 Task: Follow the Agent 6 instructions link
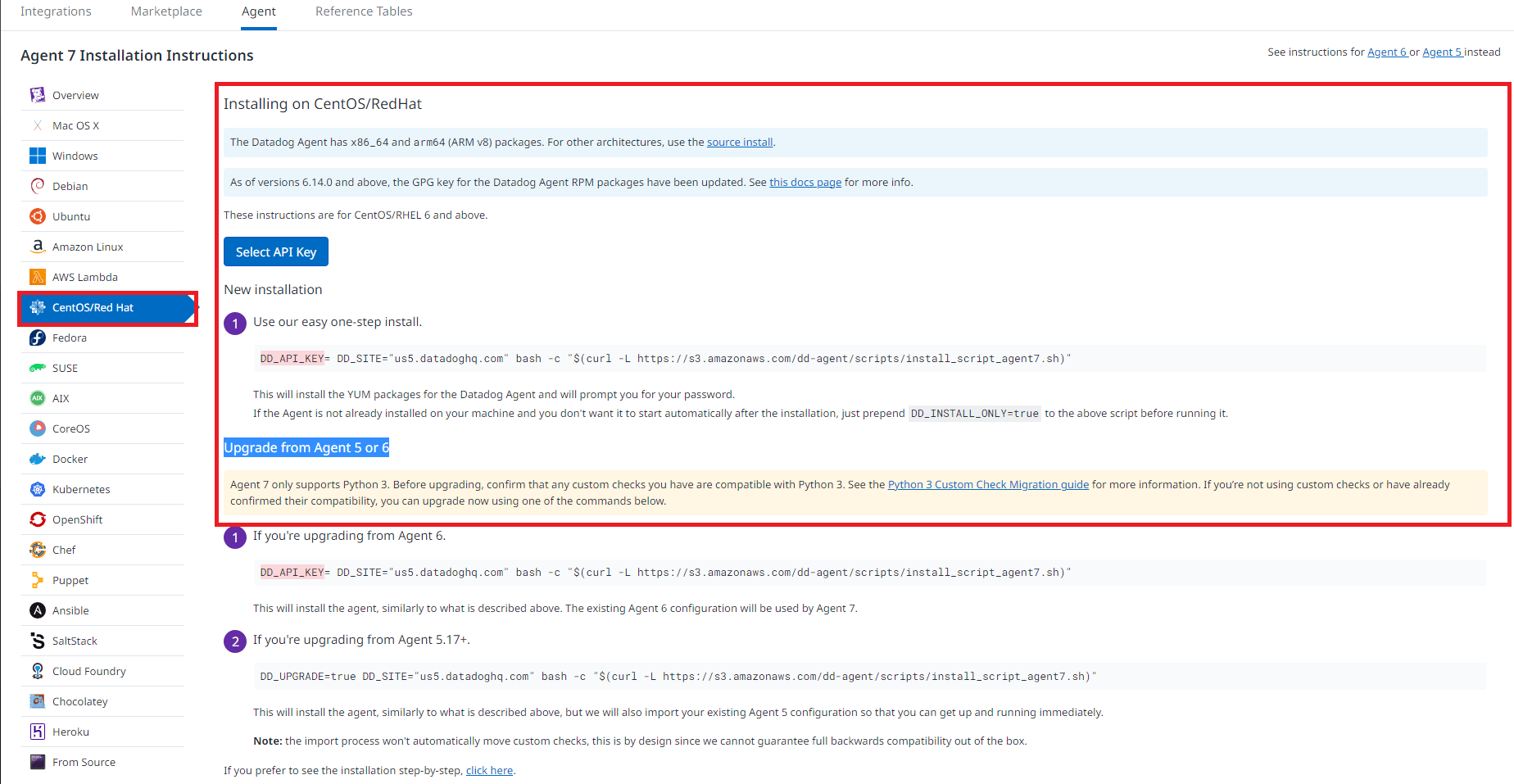[1386, 52]
